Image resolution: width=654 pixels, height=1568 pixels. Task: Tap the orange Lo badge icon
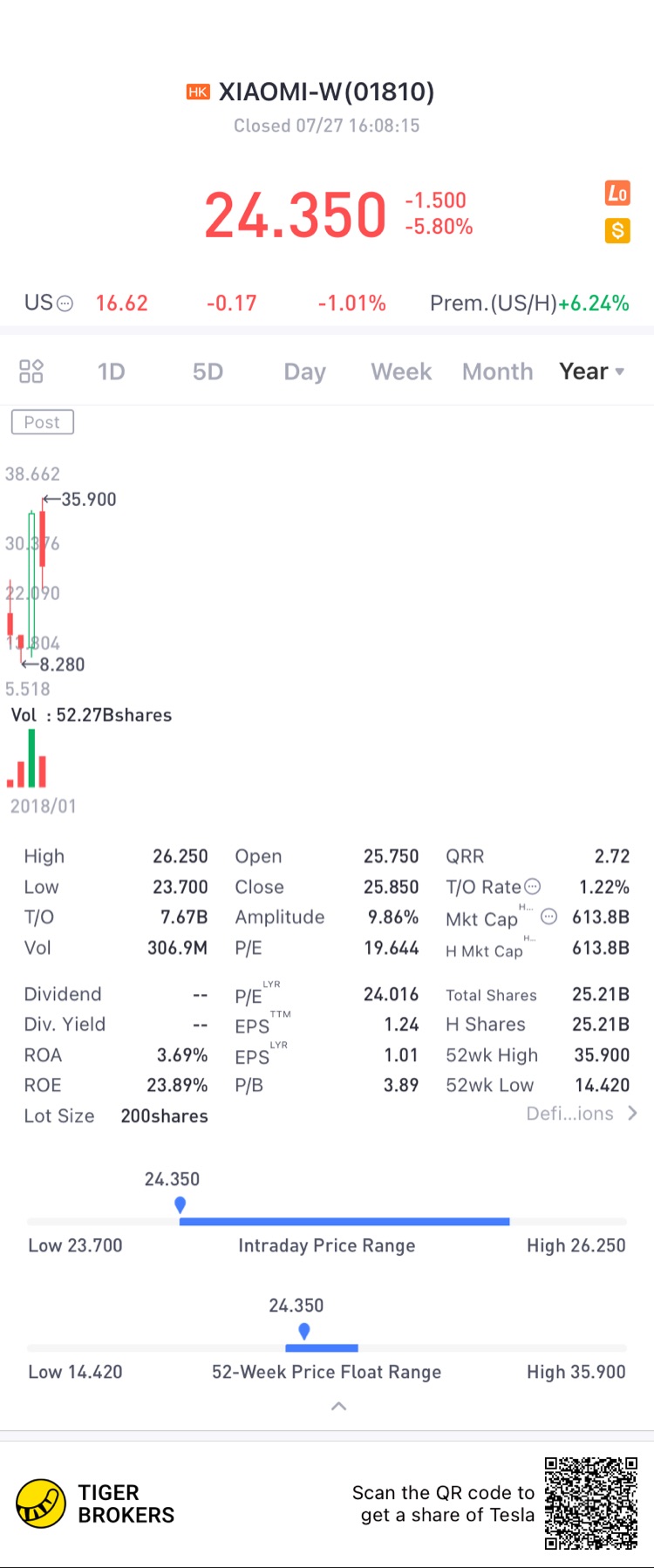(x=617, y=193)
